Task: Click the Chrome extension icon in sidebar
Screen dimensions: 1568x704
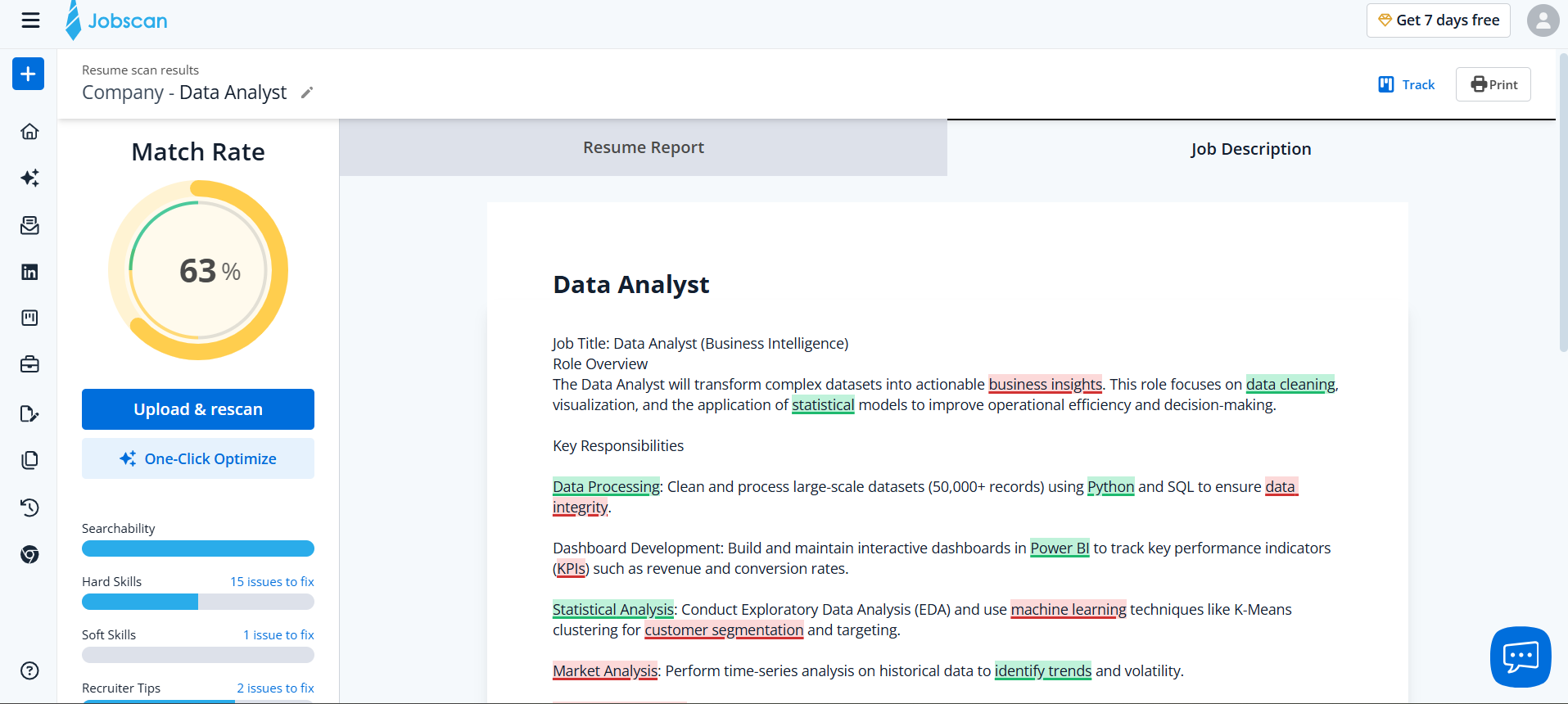Action: pyautogui.click(x=29, y=555)
